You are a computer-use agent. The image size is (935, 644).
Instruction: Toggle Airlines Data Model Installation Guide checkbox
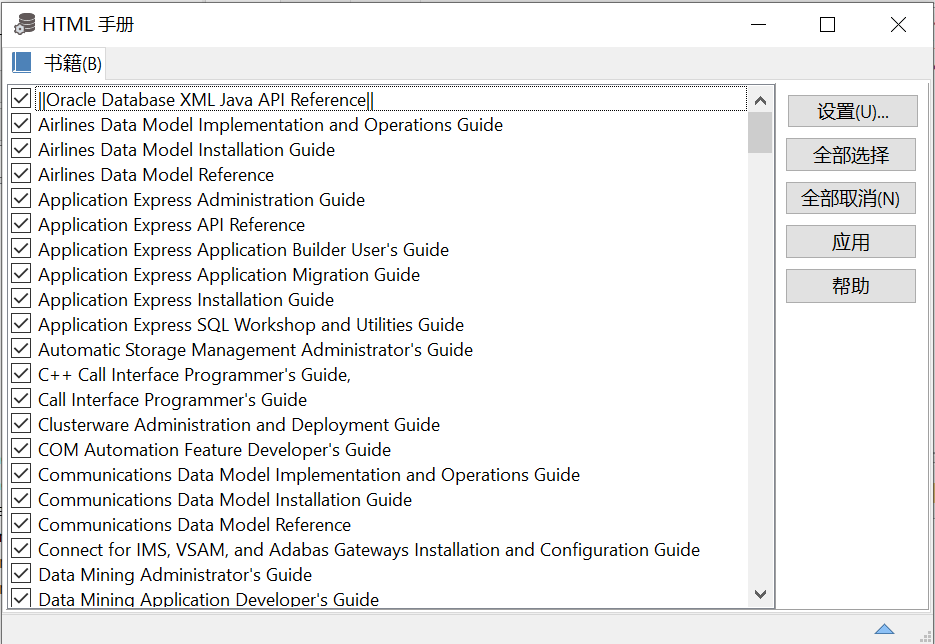[21, 148]
